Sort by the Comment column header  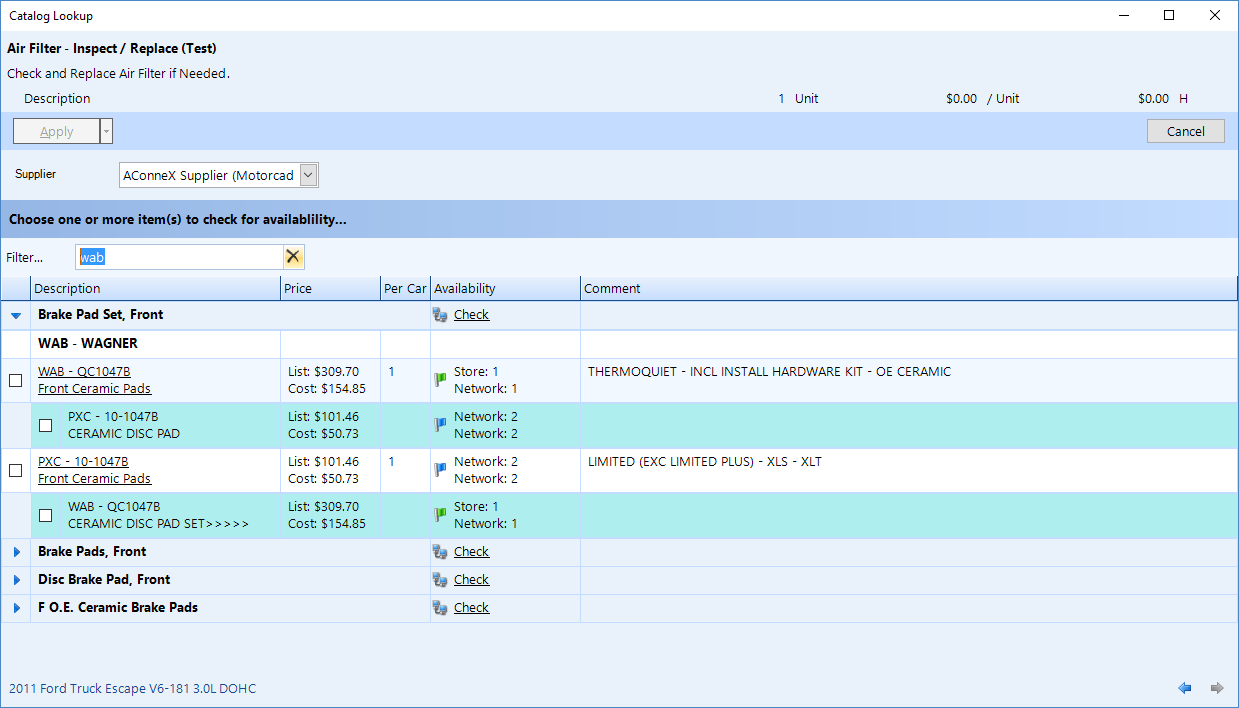pyautogui.click(x=908, y=289)
